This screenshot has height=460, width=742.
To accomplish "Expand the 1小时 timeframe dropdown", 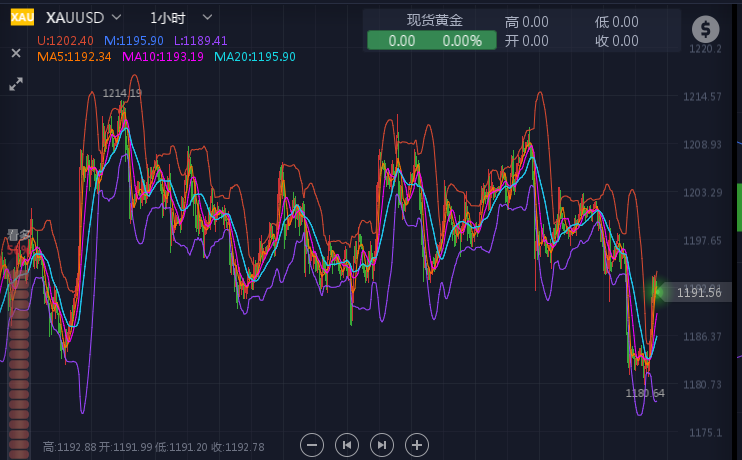I will pyautogui.click(x=207, y=18).
